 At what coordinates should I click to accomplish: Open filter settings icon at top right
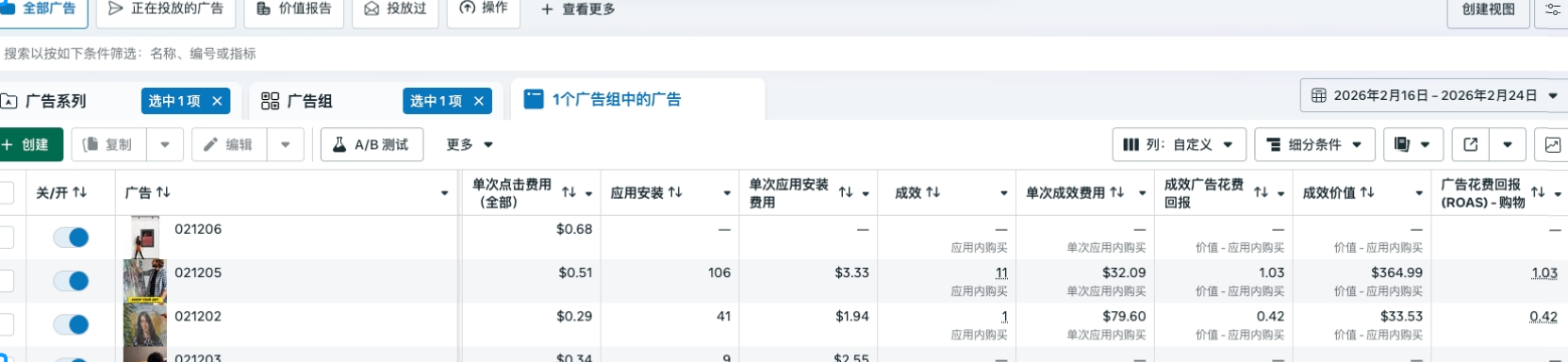click(x=1553, y=9)
